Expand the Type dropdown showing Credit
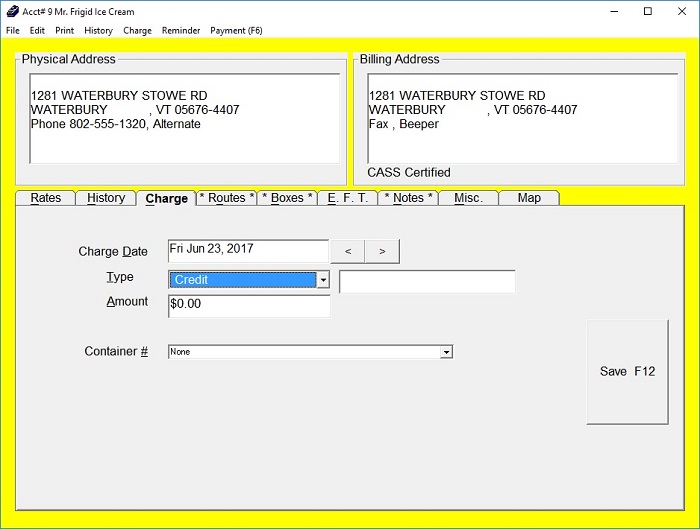700x529 pixels. coord(323,281)
